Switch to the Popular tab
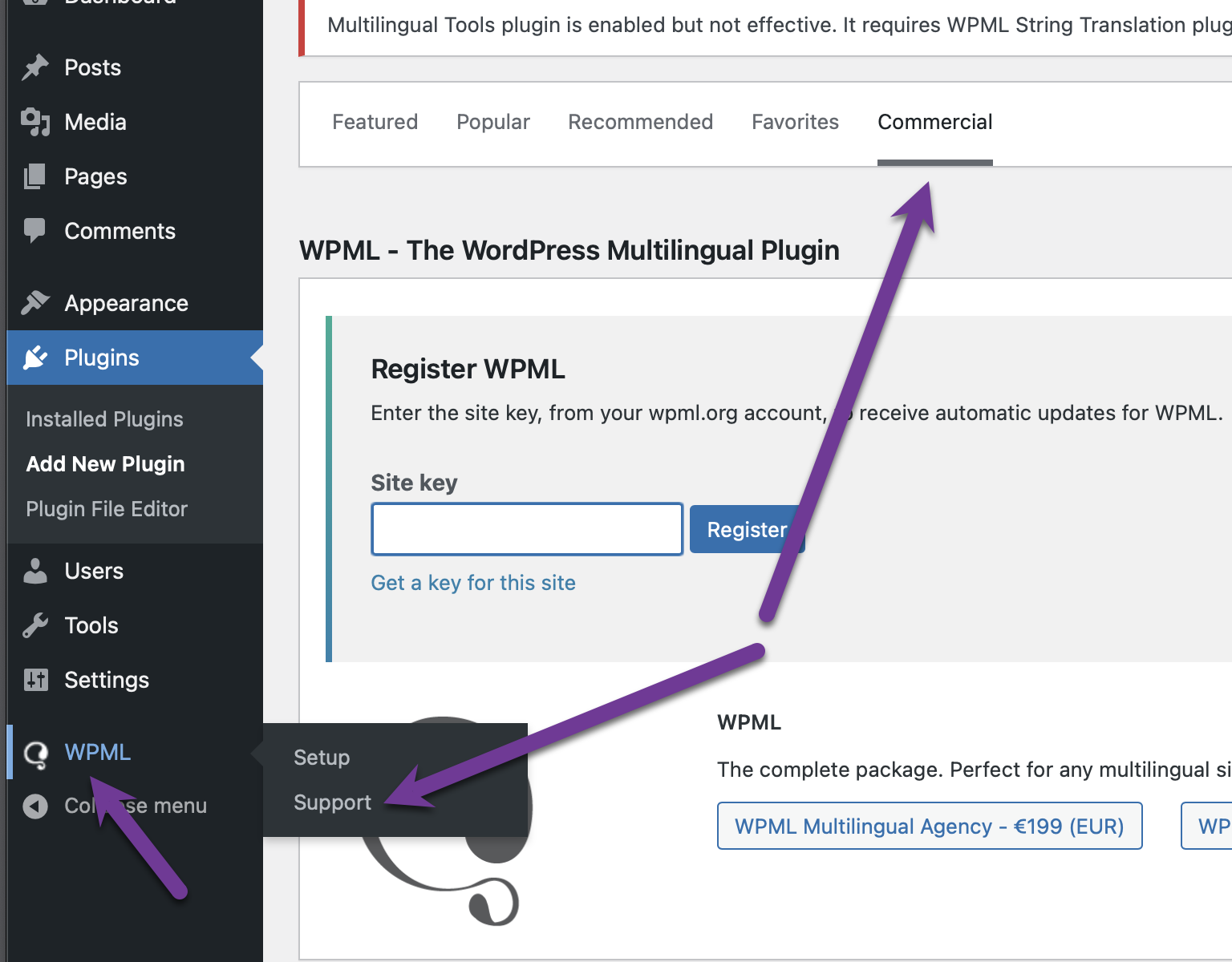The height and width of the screenshot is (962, 1232). [x=493, y=122]
